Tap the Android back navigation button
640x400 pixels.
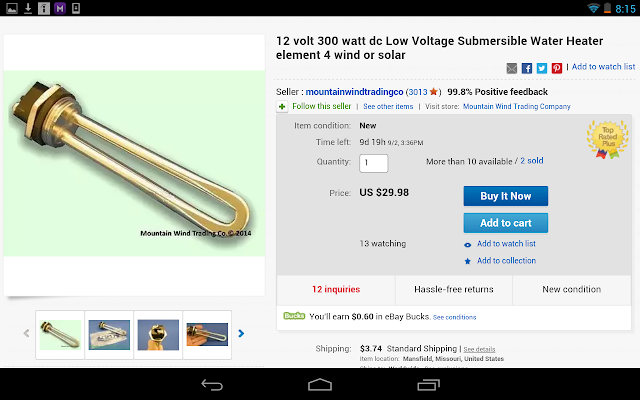tap(212, 384)
